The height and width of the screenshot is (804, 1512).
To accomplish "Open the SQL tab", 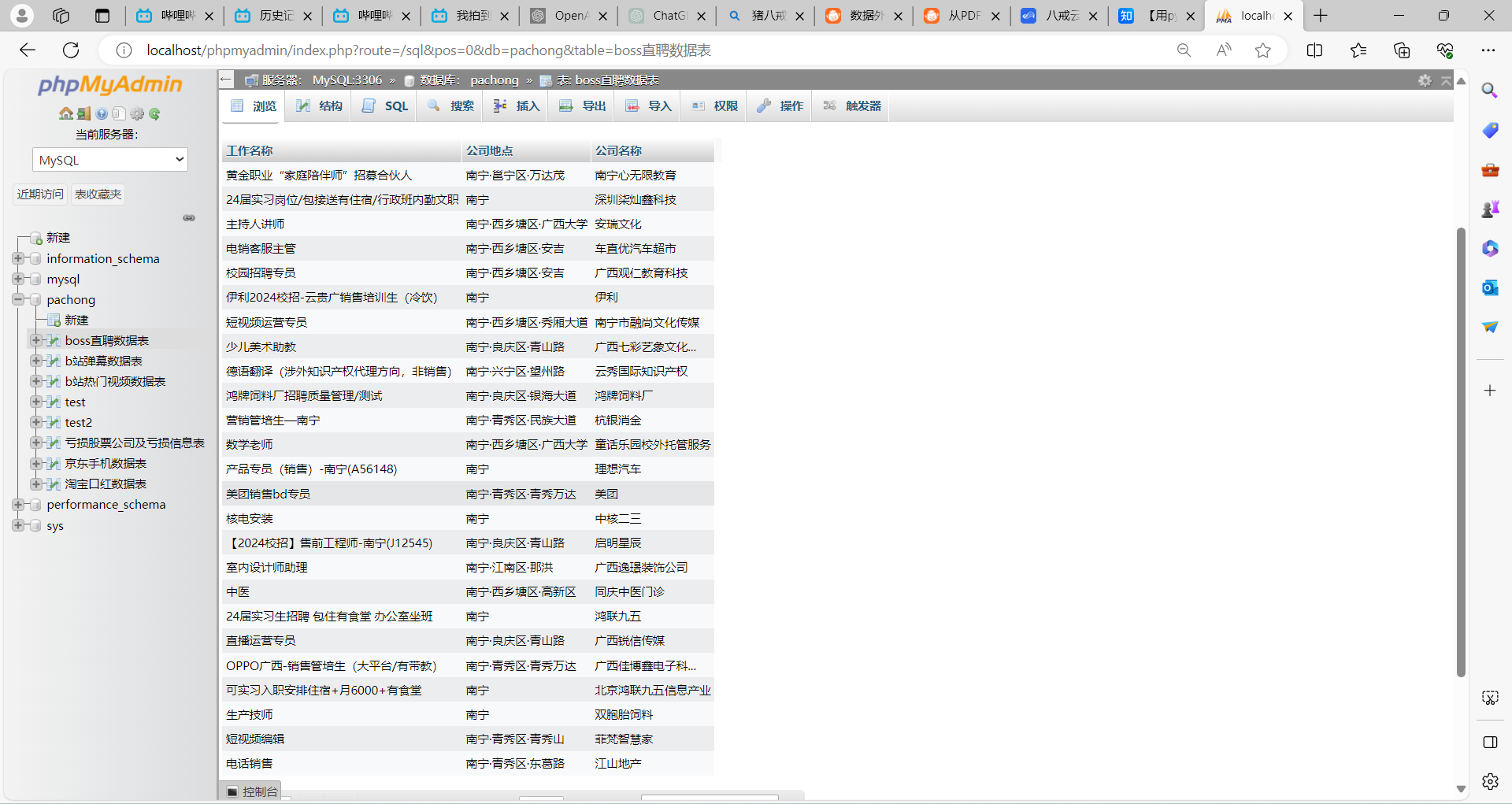I will click(386, 106).
